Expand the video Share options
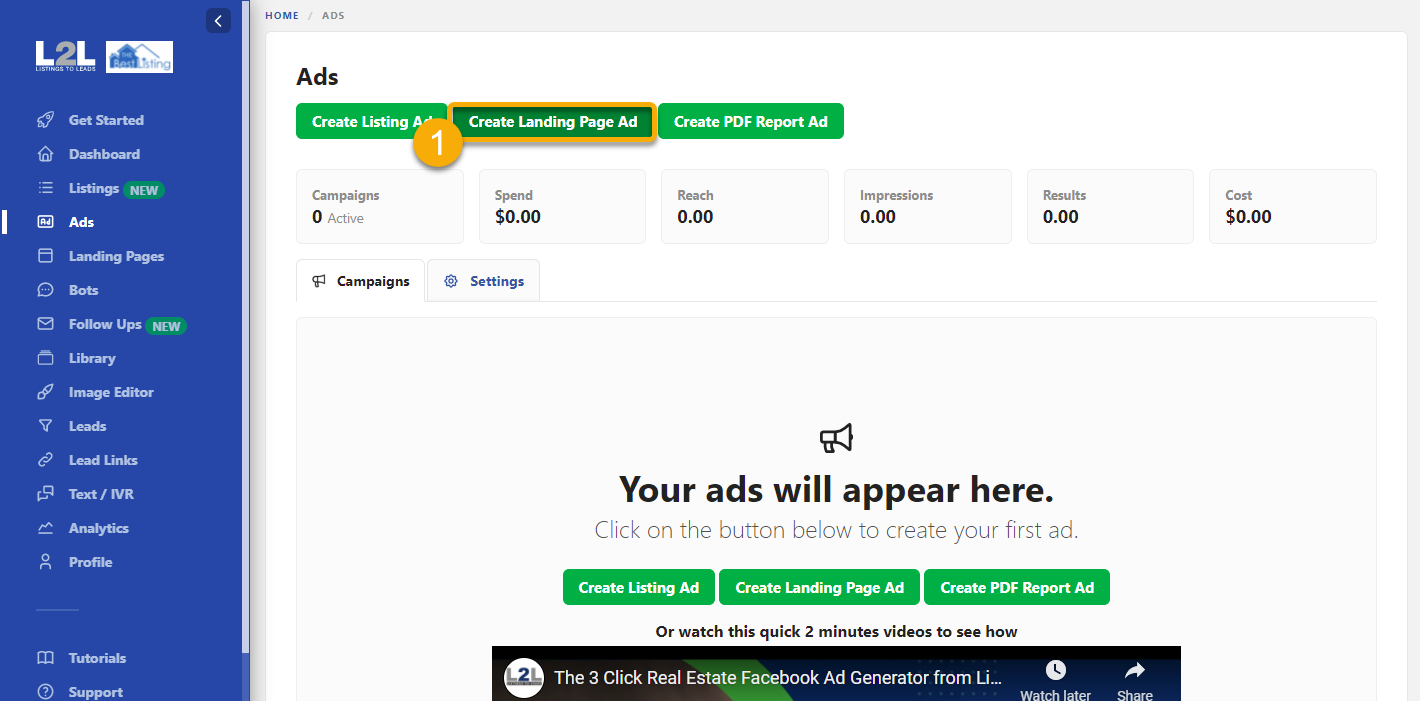 (x=1134, y=676)
